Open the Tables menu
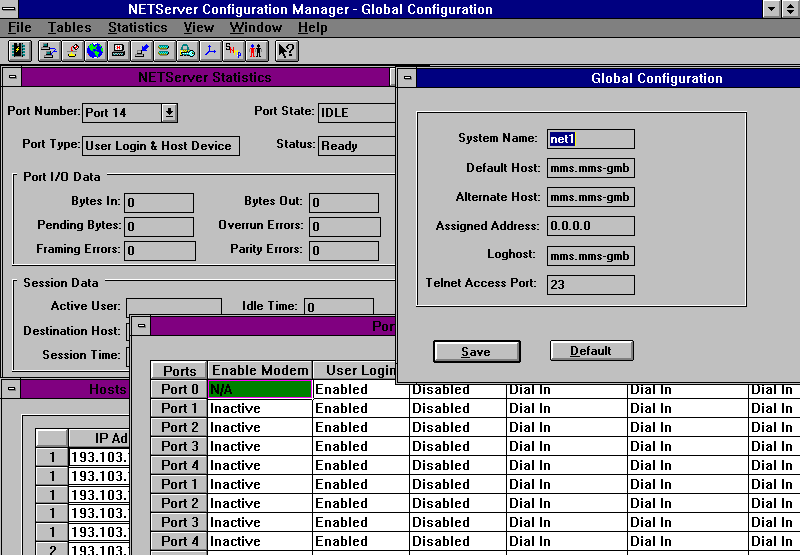This screenshot has width=800, height=555. point(70,27)
